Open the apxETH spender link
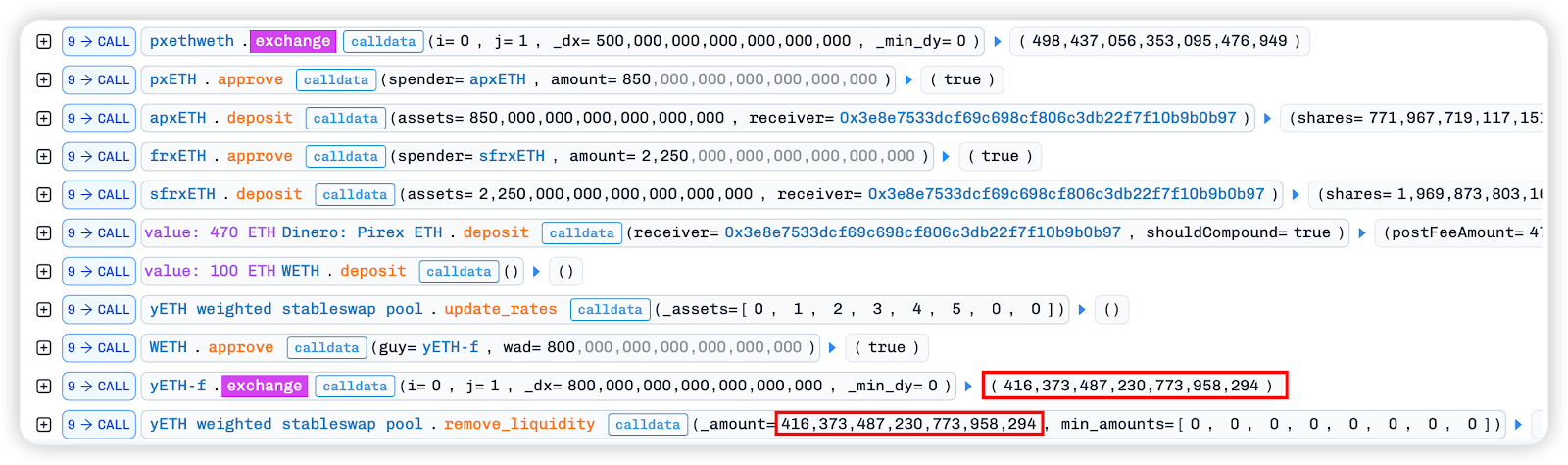 pos(498,79)
